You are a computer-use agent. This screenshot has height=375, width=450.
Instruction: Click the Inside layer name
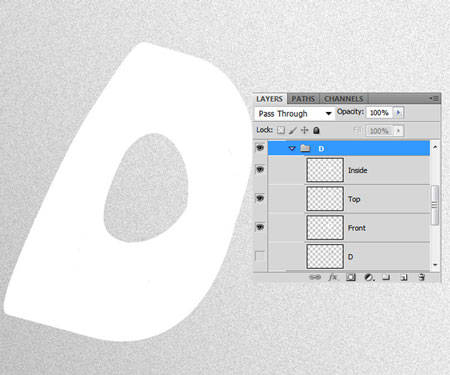click(358, 170)
